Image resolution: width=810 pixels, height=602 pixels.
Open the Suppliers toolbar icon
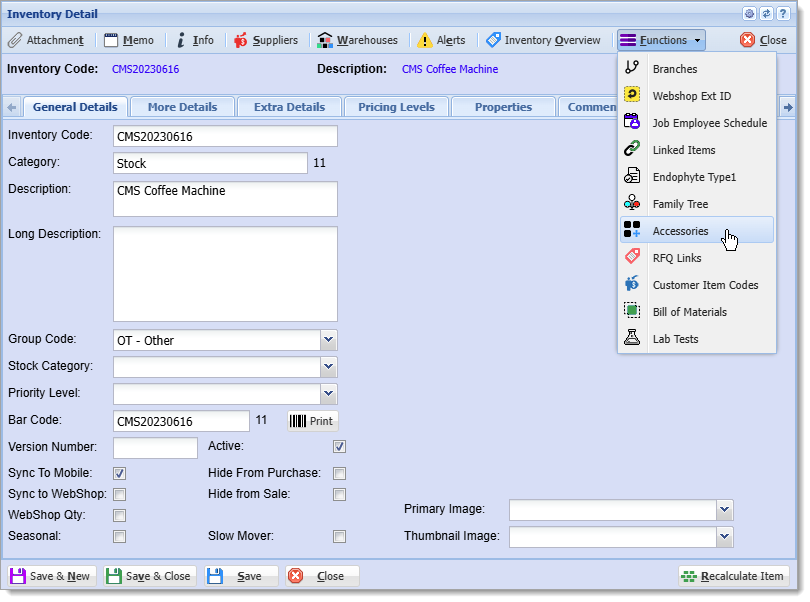coord(266,40)
